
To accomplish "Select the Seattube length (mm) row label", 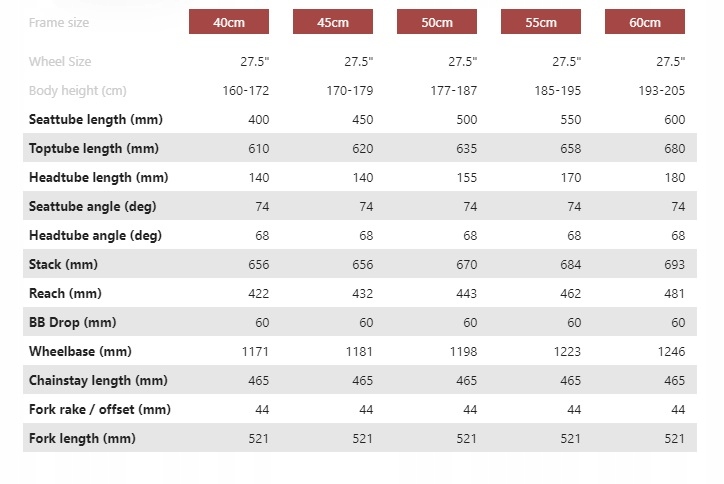I will [96, 120].
